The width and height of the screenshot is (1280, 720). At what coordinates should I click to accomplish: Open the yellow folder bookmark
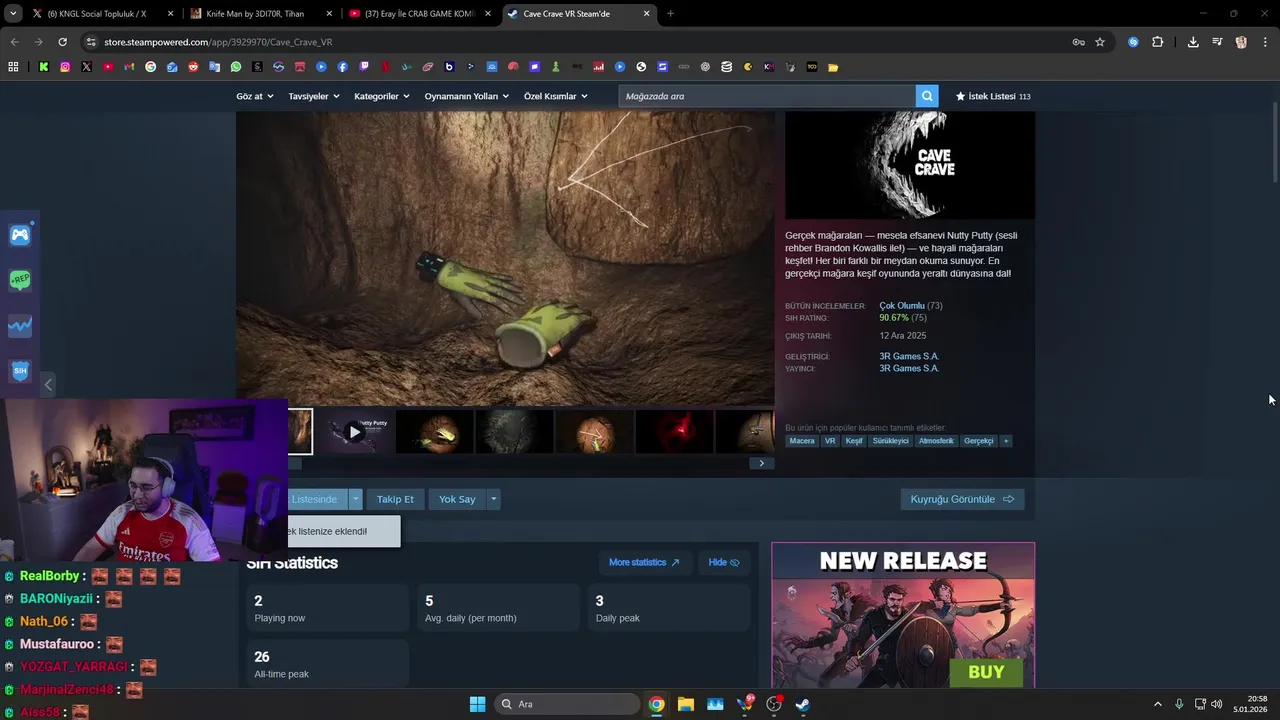pyautogui.click(x=833, y=67)
